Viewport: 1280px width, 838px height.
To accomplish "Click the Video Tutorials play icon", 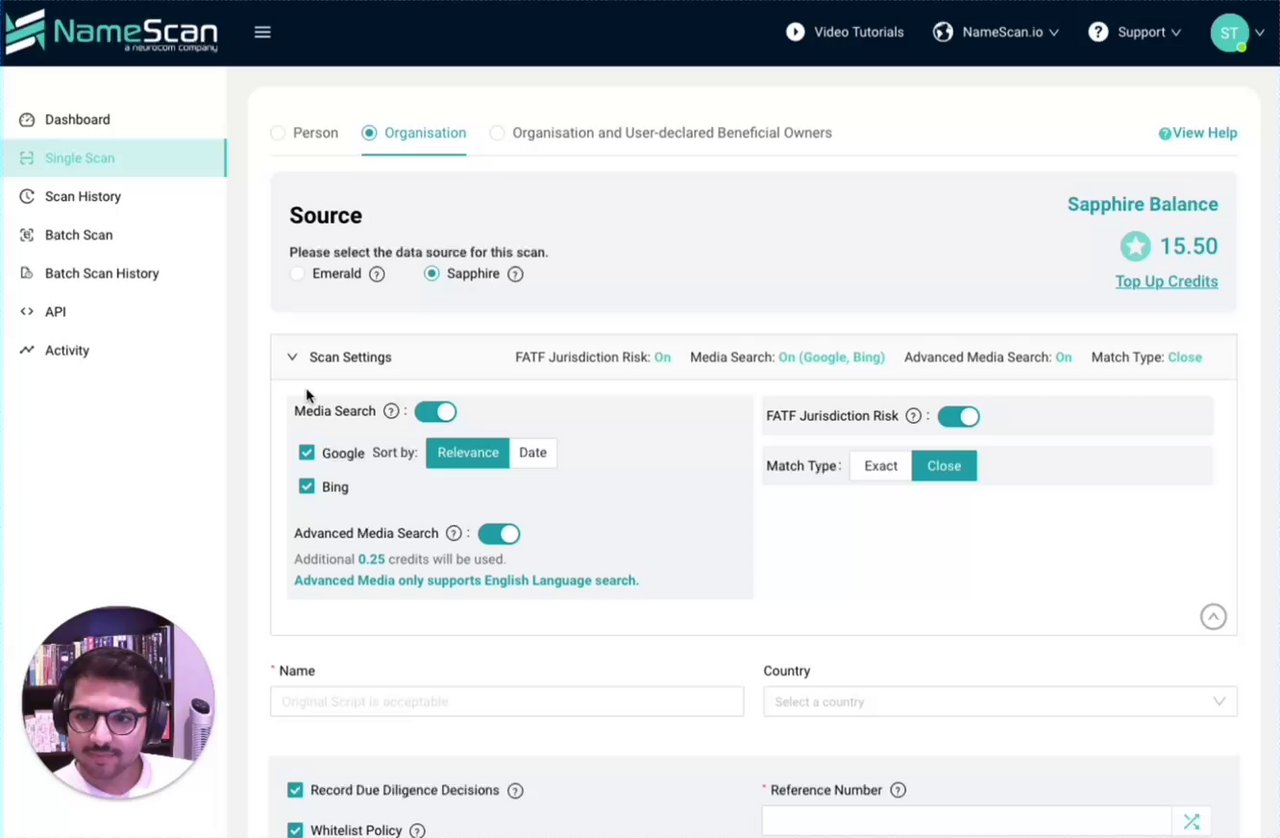I will point(795,32).
